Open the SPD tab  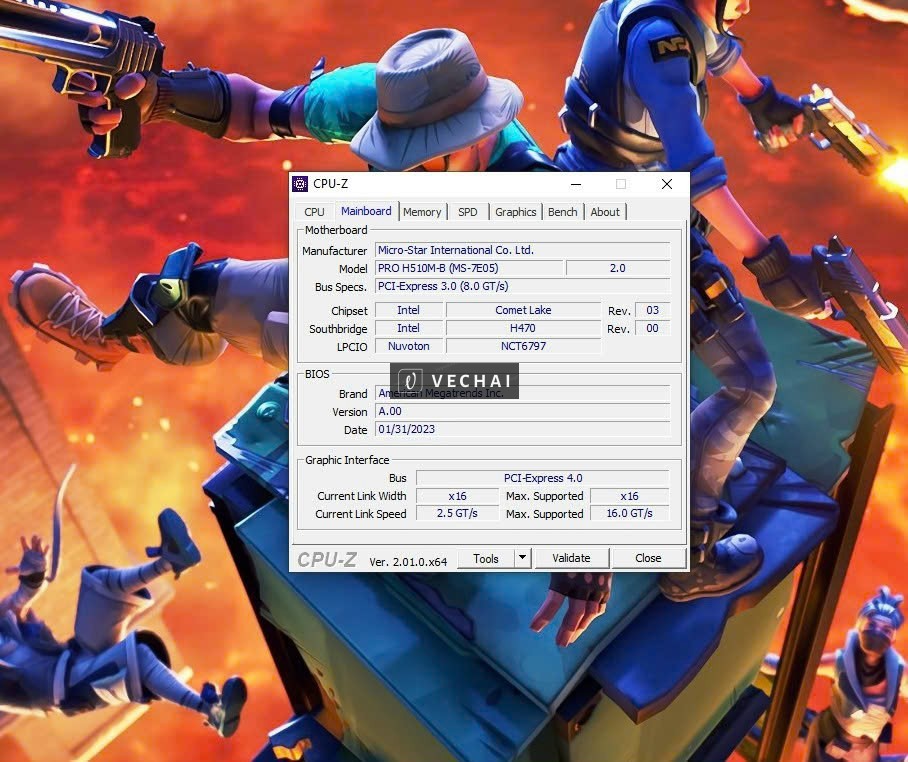pos(467,211)
